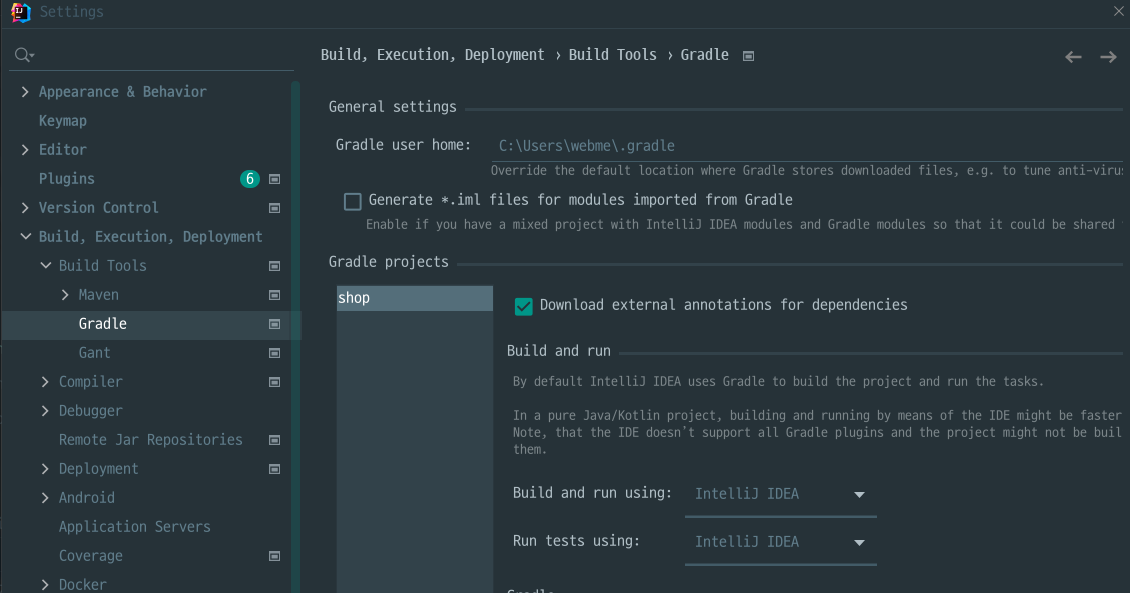
Task: Open Plugins settings page
Action: tap(66, 179)
